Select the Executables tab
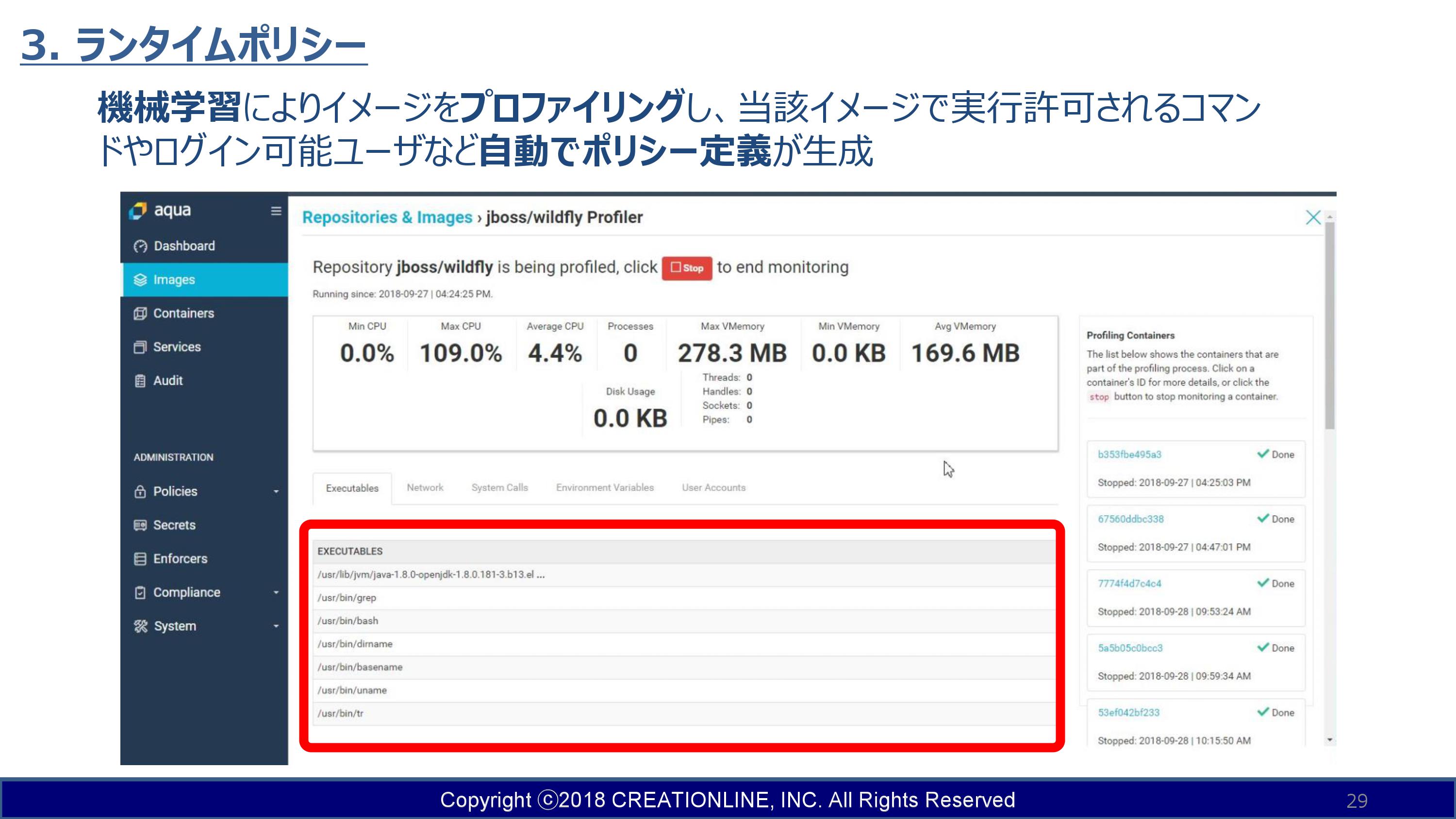Viewport: 1456px width, 819px height. pyautogui.click(x=352, y=489)
